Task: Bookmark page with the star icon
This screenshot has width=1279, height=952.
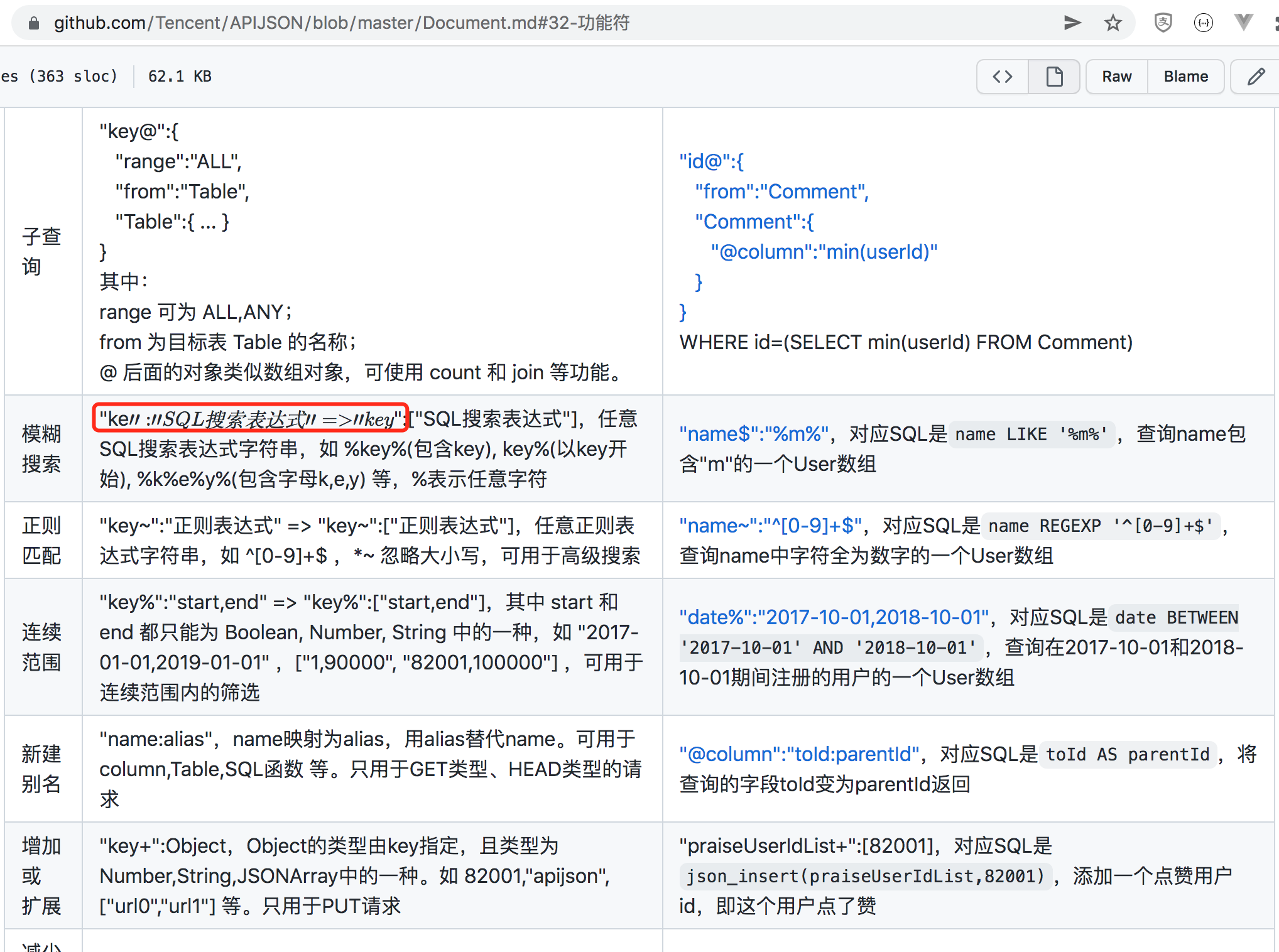Action: point(1113,23)
